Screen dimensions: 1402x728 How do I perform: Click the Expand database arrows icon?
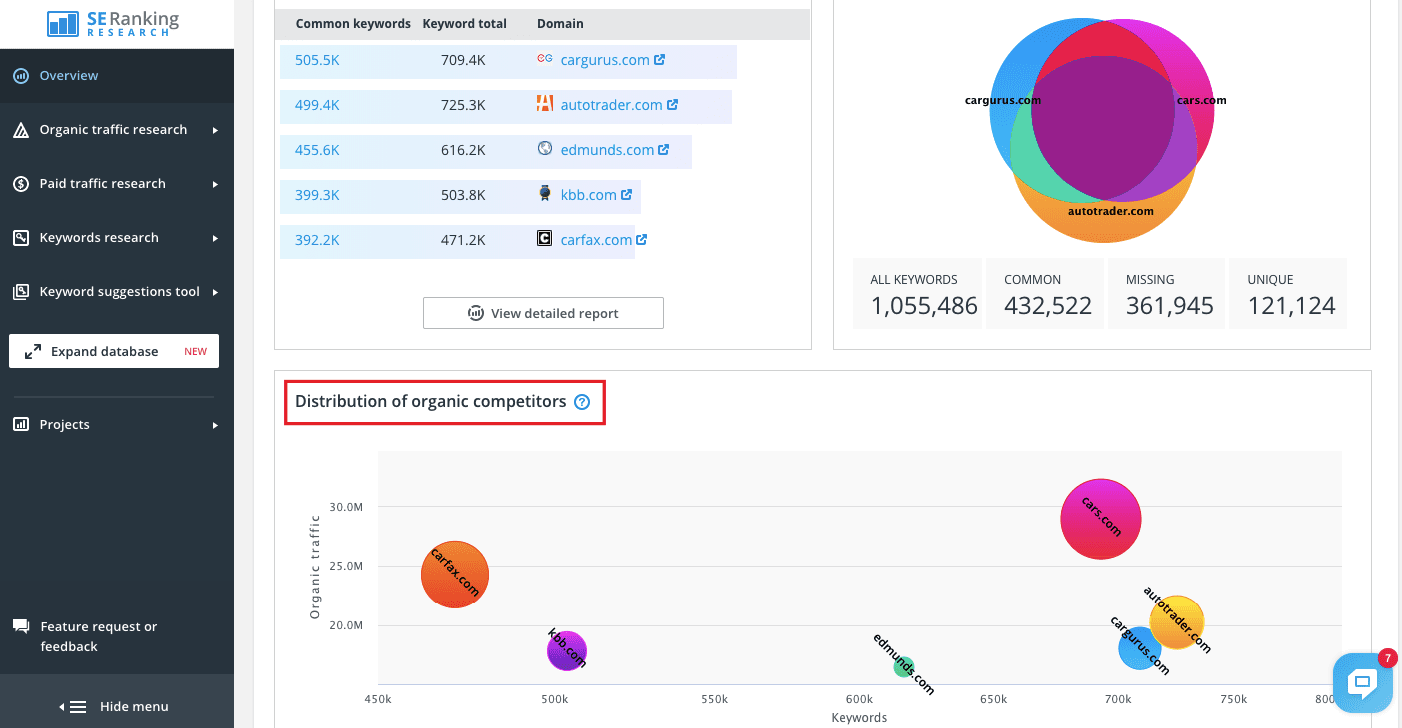coord(33,352)
